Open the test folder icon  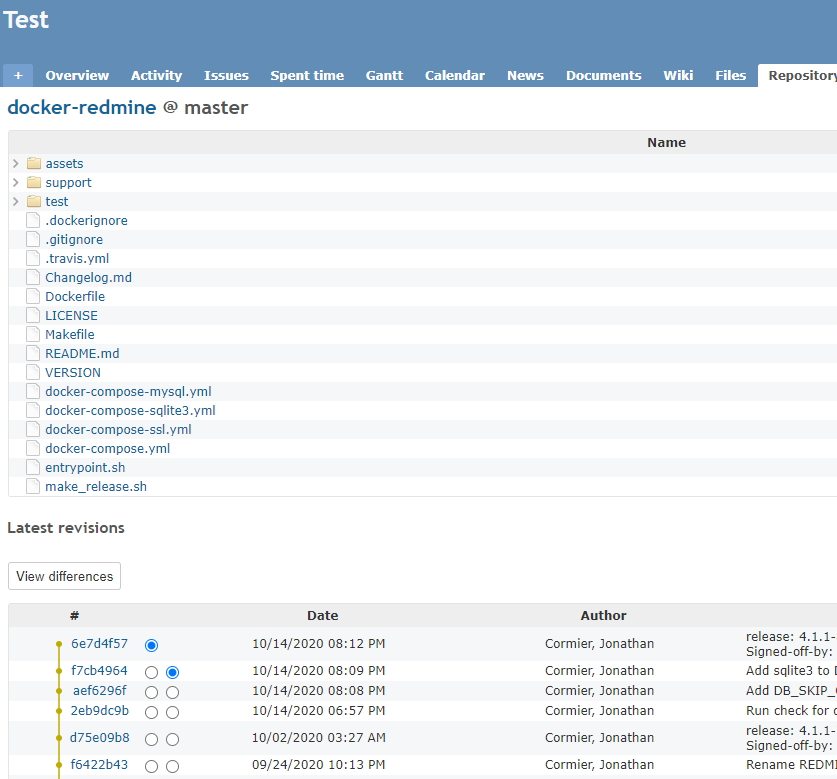[34, 201]
